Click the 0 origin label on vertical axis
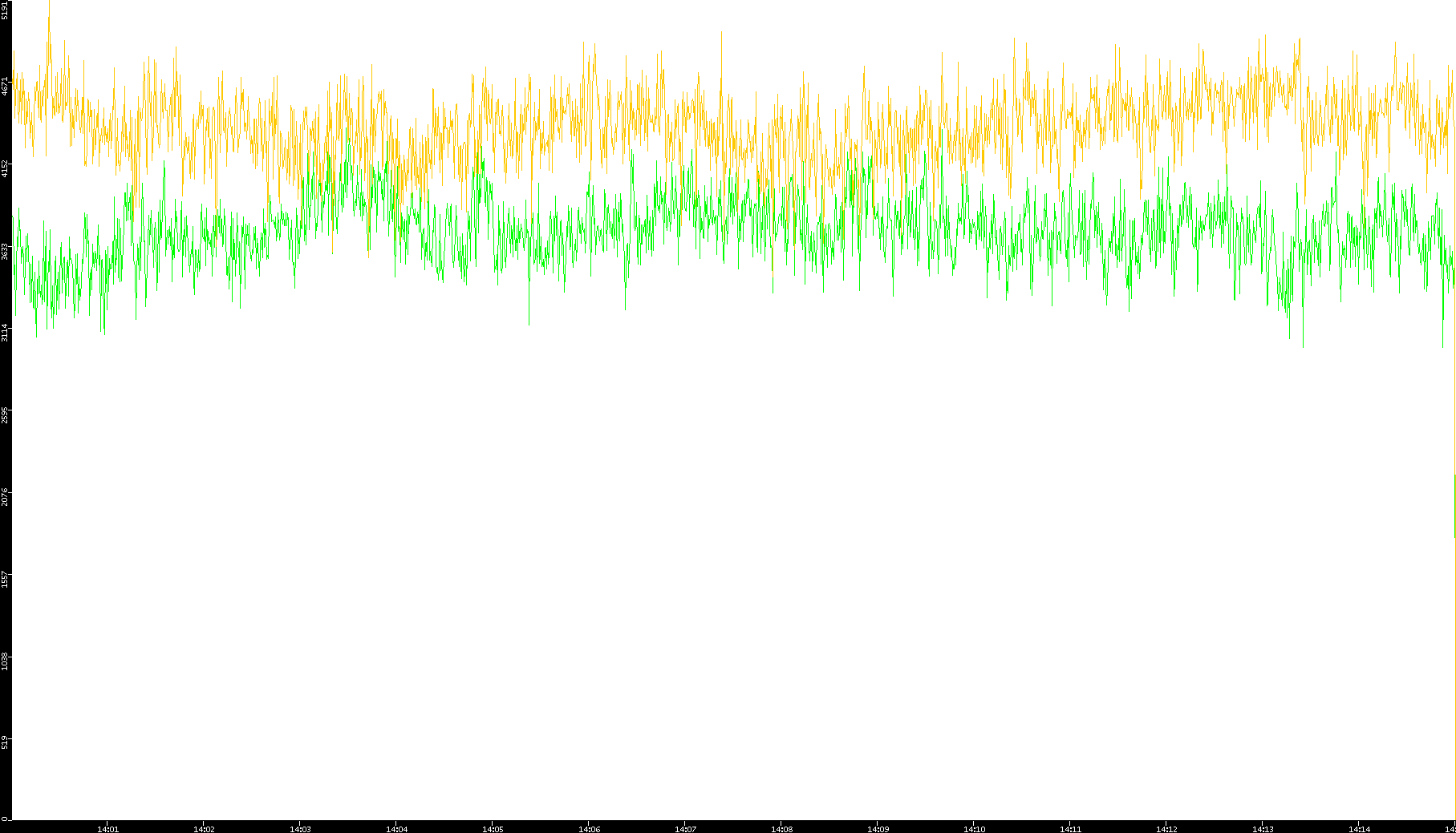This screenshot has height=833, width=1456. point(5,819)
